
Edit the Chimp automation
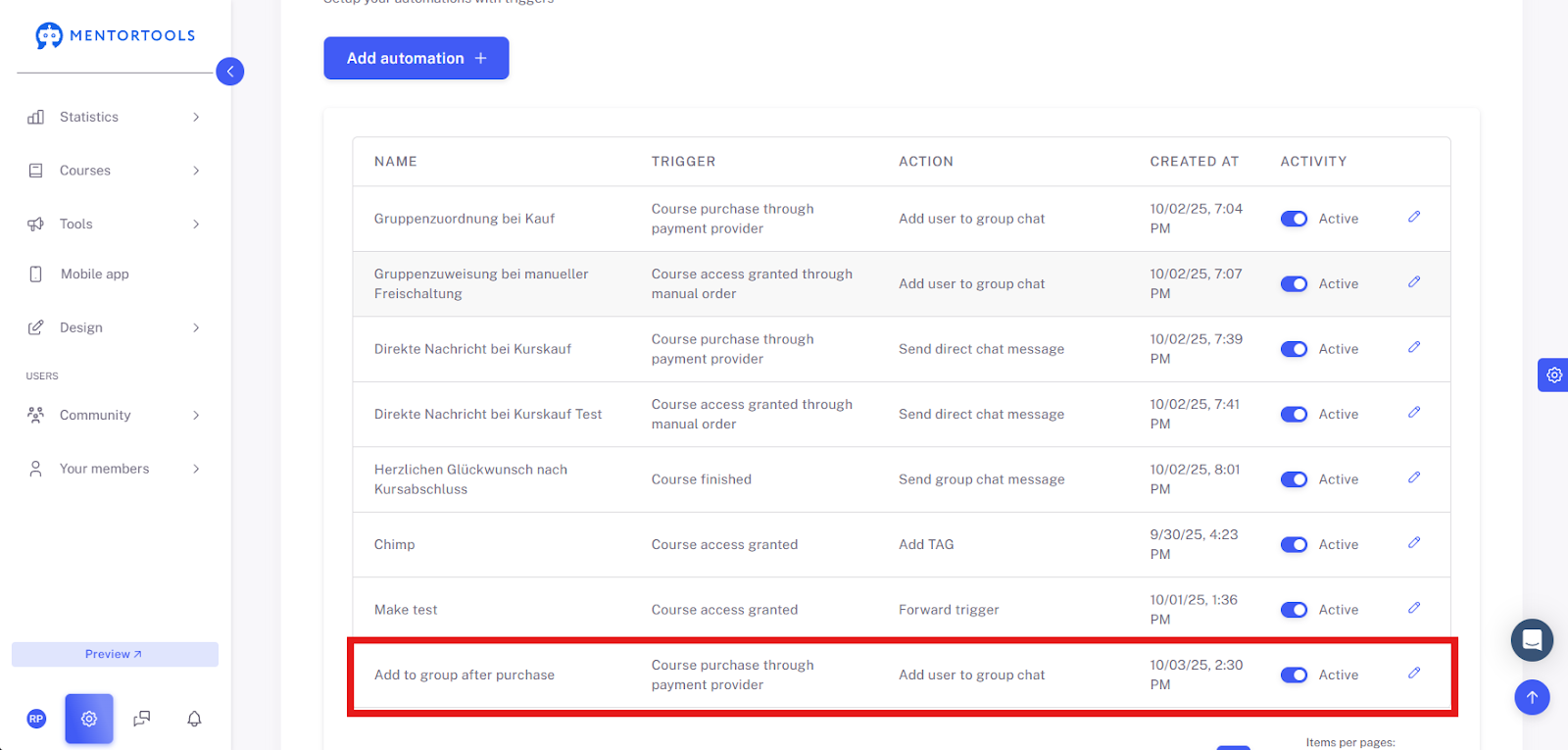(1414, 543)
